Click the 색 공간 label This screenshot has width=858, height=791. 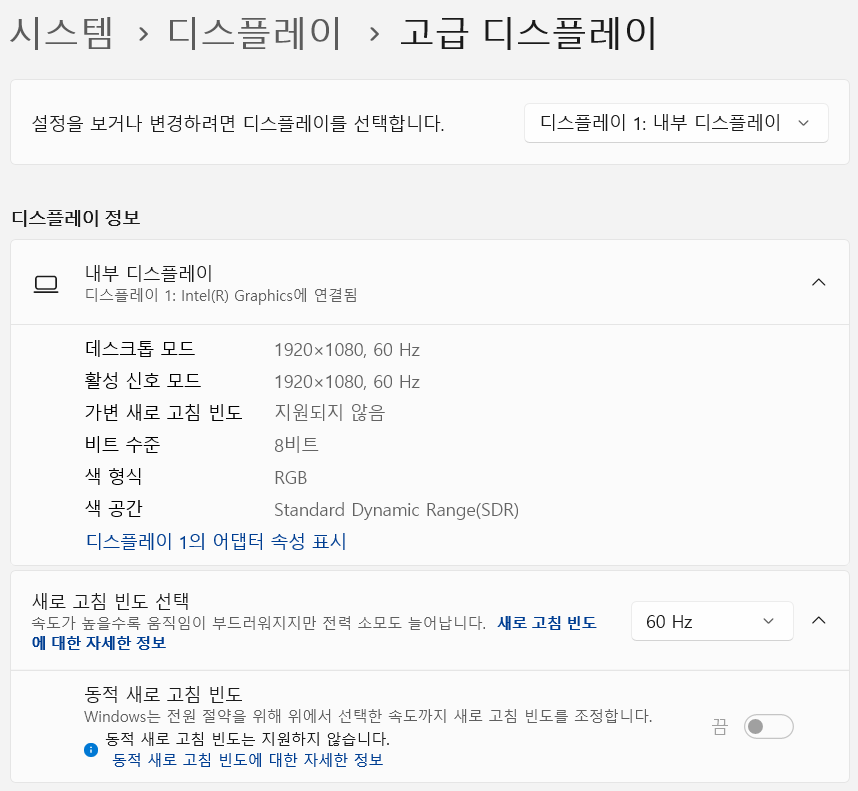[114, 509]
